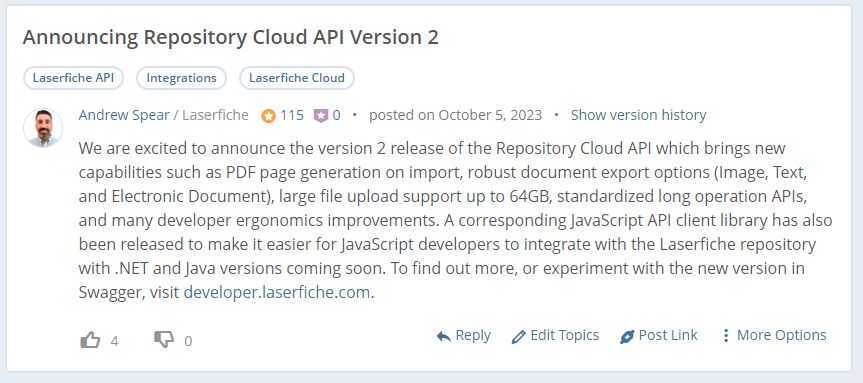The height and width of the screenshot is (383, 863).
Task: Visit the developer.laserfiche.com link
Action: [x=277, y=292]
